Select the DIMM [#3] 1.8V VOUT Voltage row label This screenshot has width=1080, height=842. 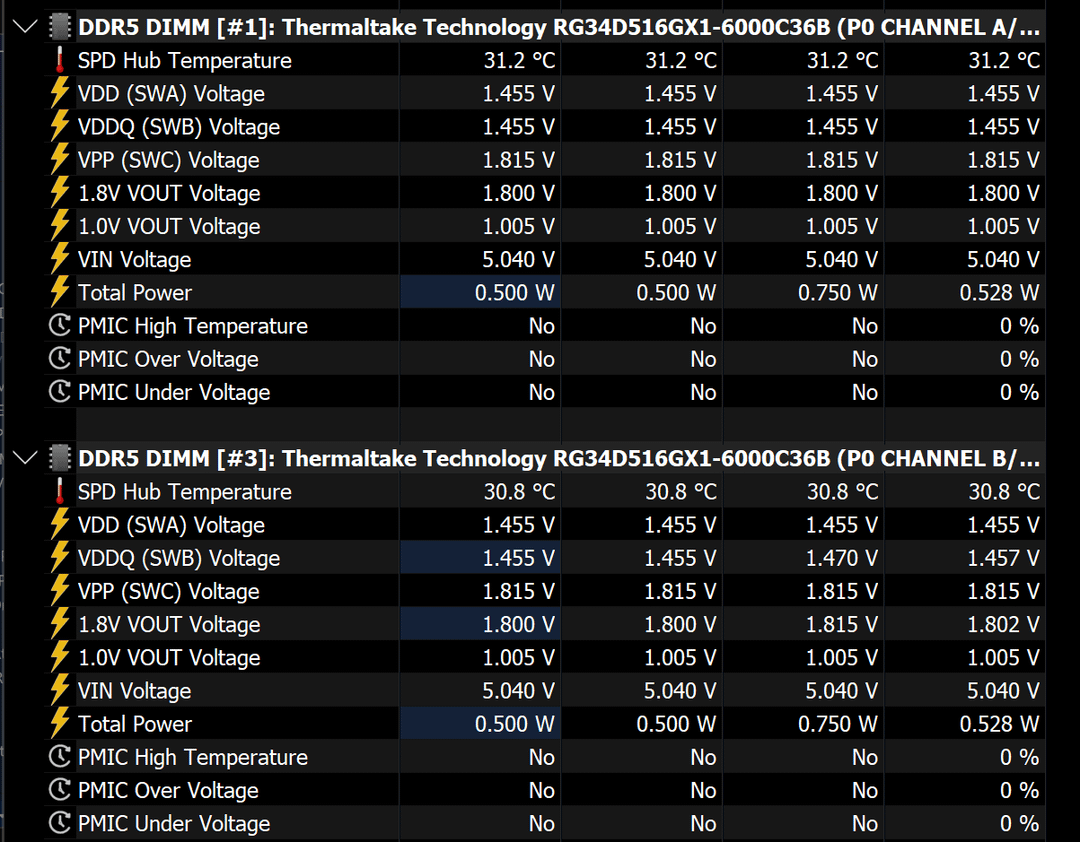point(169,625)
